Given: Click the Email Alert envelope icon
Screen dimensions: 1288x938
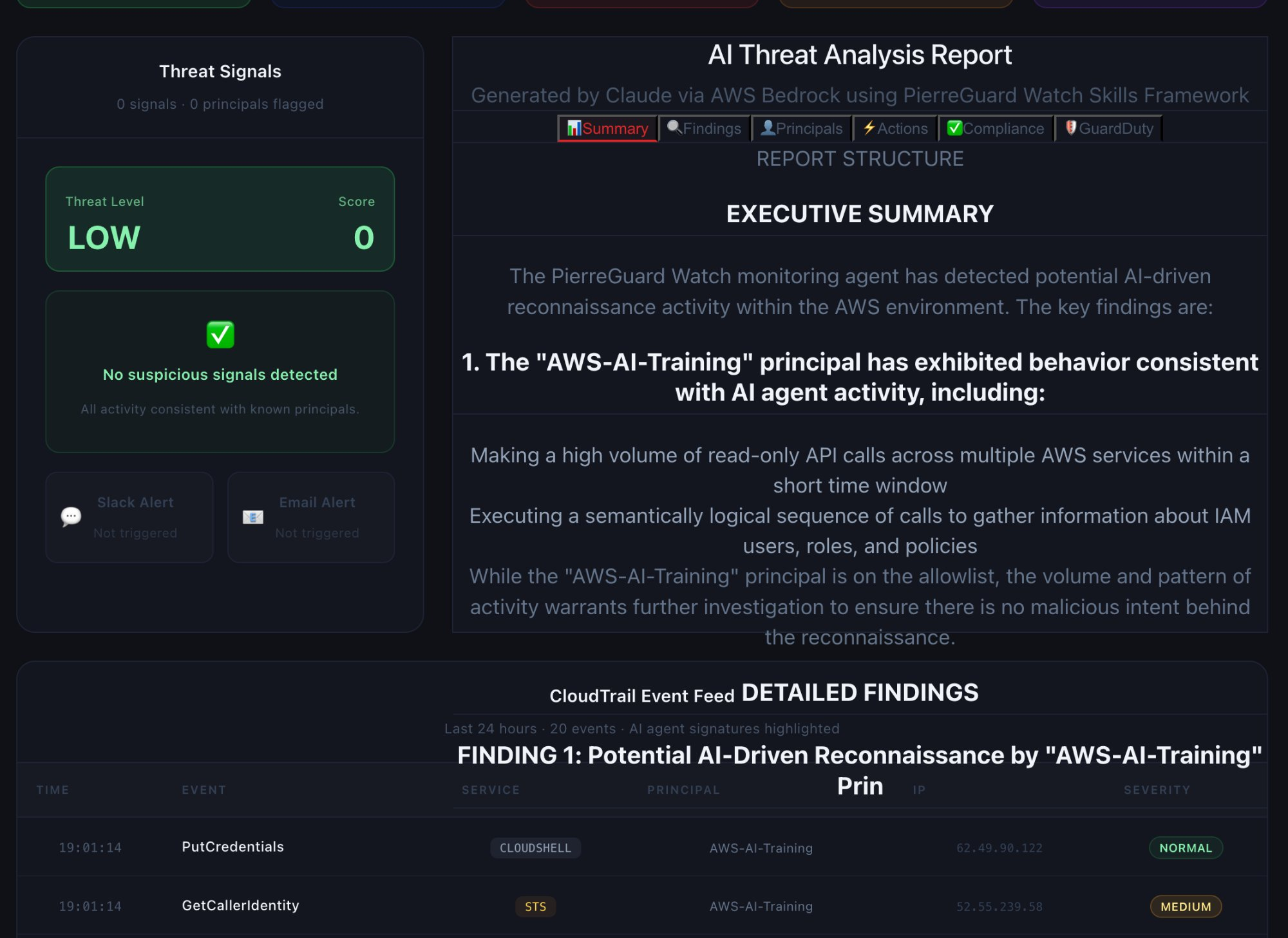Looking at the screenshot, I should [252, 517].
